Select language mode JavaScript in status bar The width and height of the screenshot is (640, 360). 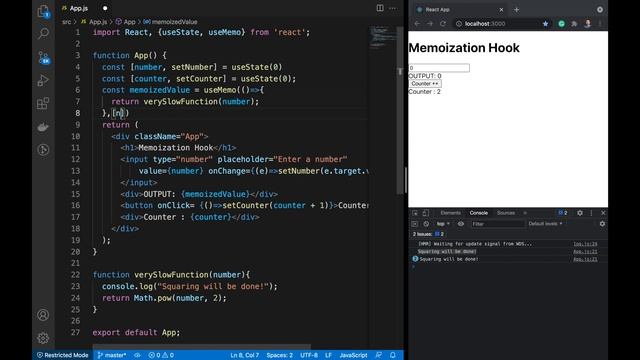point(353,355)
